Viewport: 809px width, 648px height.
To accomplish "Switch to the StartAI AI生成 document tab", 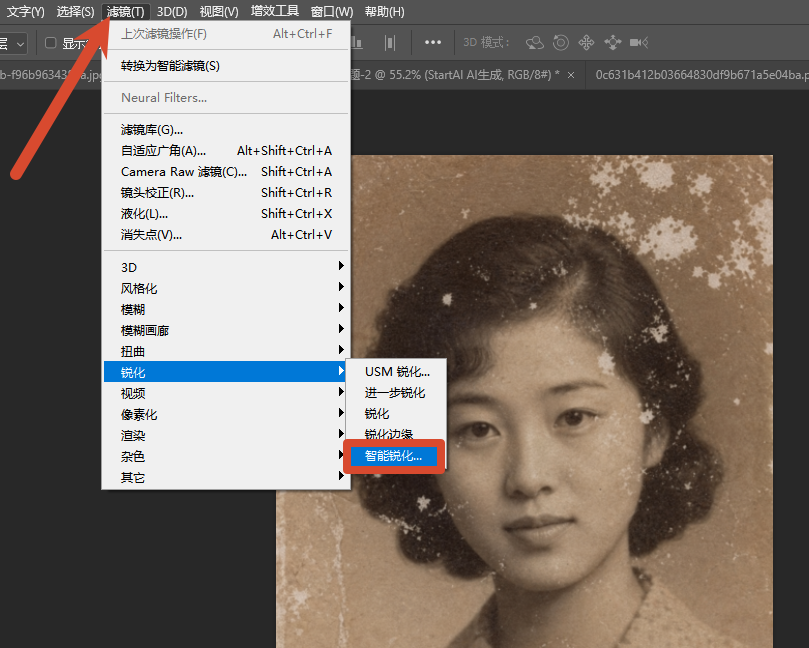I will click(455, 75).
